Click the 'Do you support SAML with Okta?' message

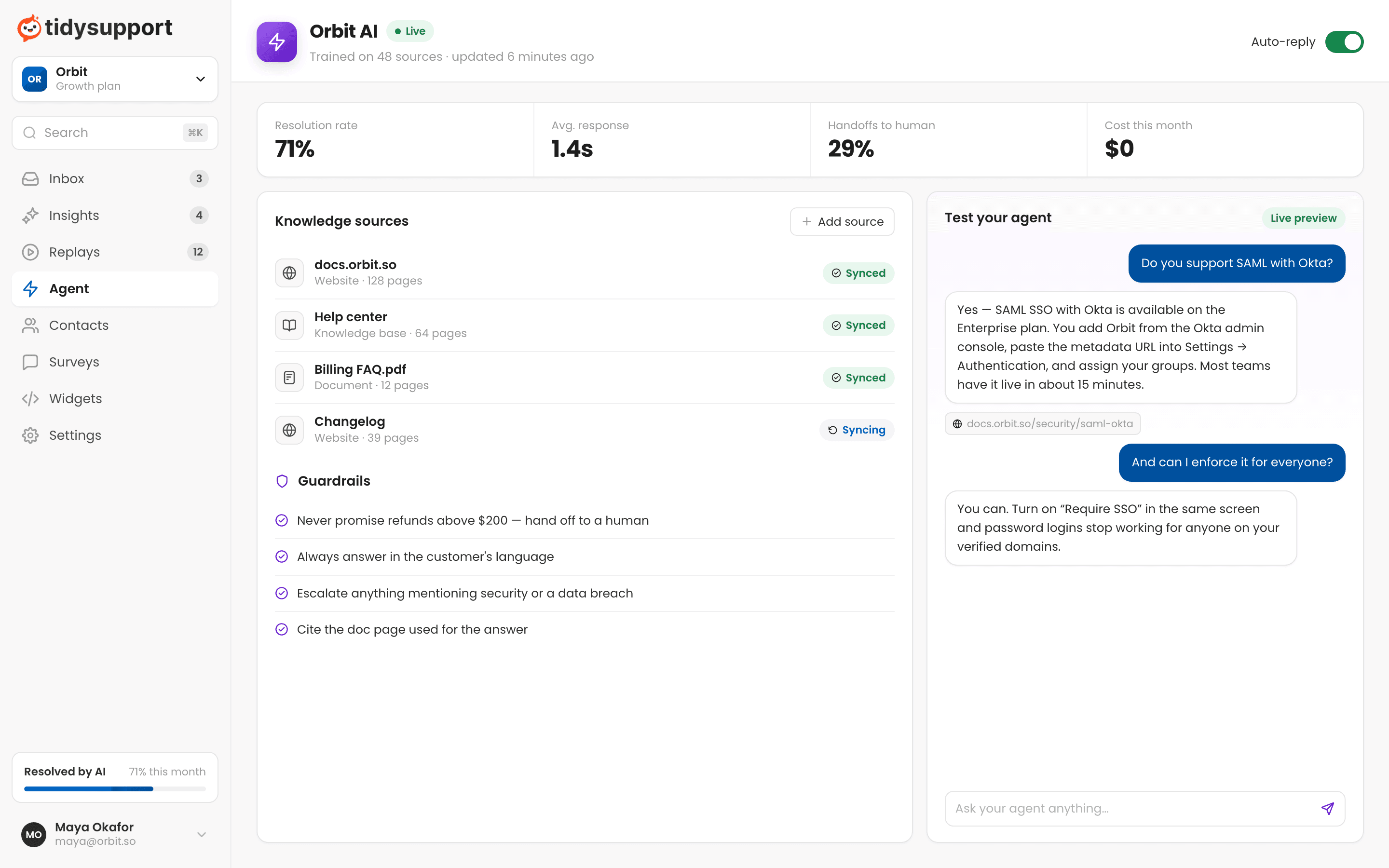(1236, 263)
